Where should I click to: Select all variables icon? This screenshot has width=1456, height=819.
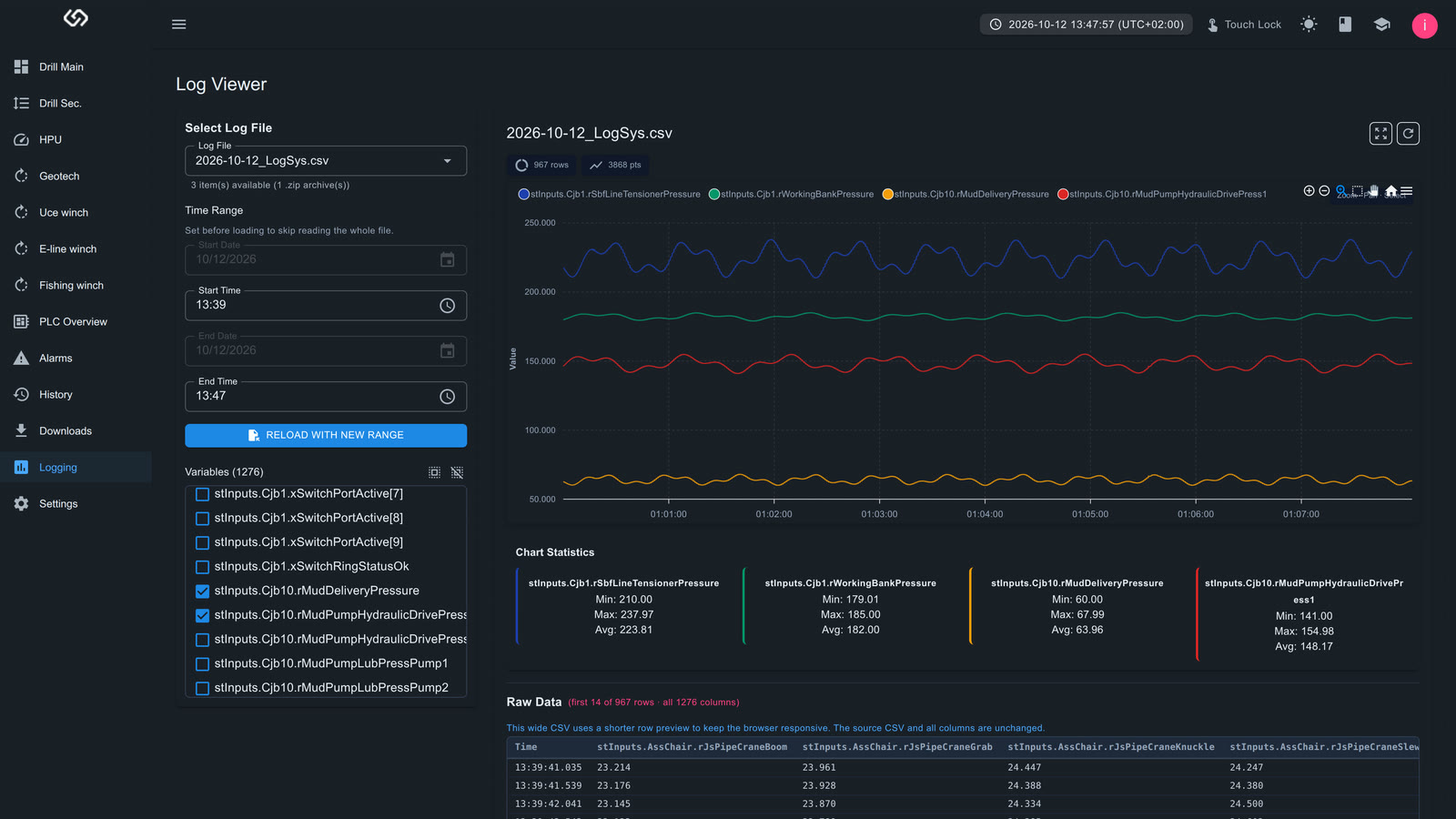[434, 472]
